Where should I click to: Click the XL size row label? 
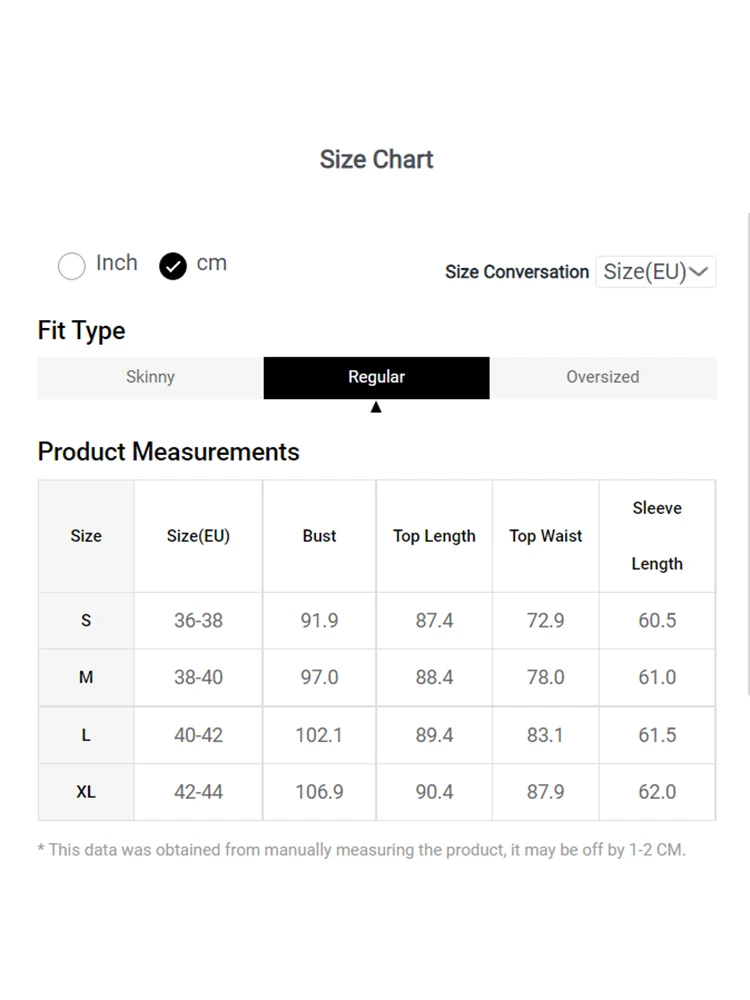(86, 792)
